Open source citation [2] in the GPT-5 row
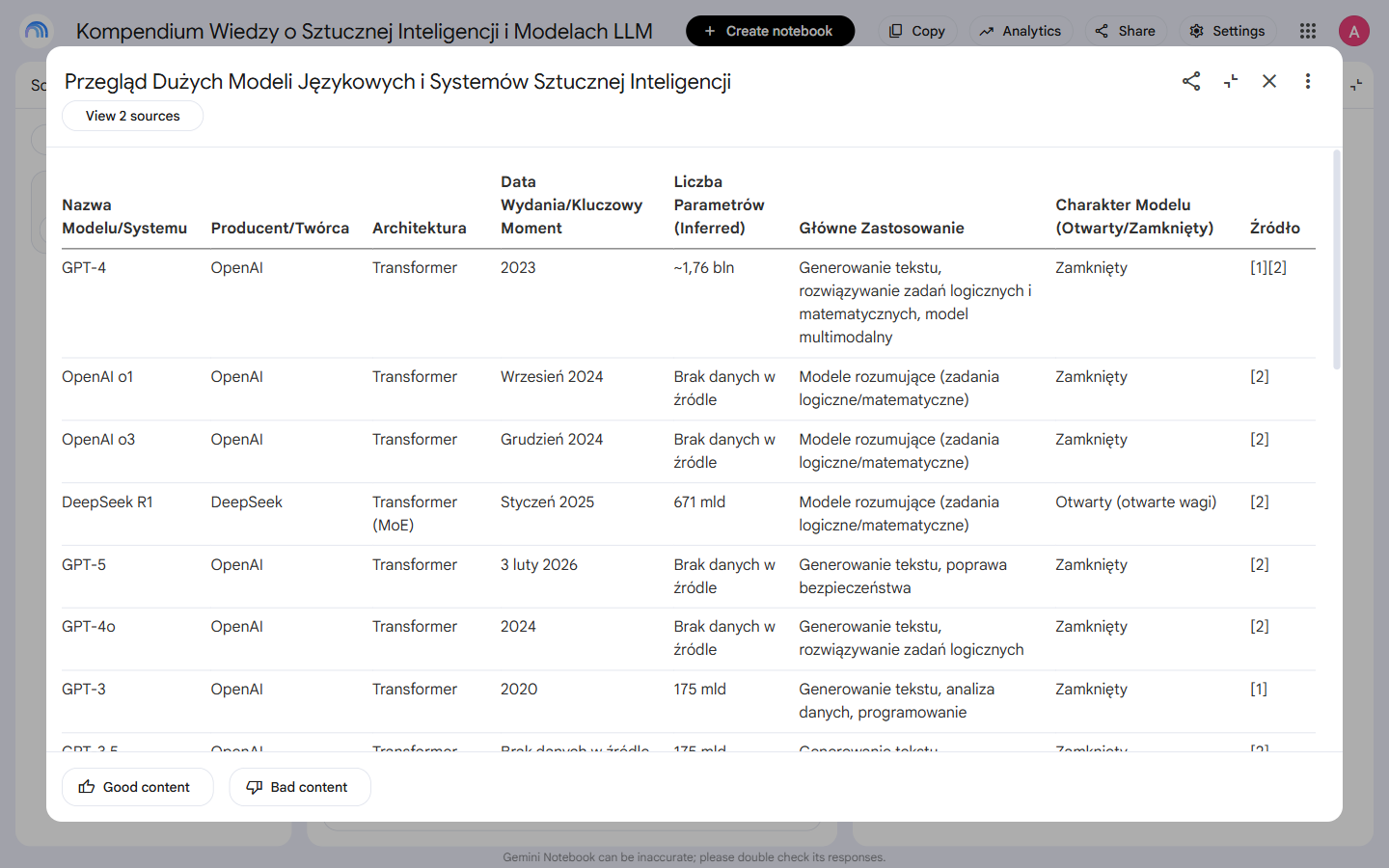 (x=1260, y=564)
